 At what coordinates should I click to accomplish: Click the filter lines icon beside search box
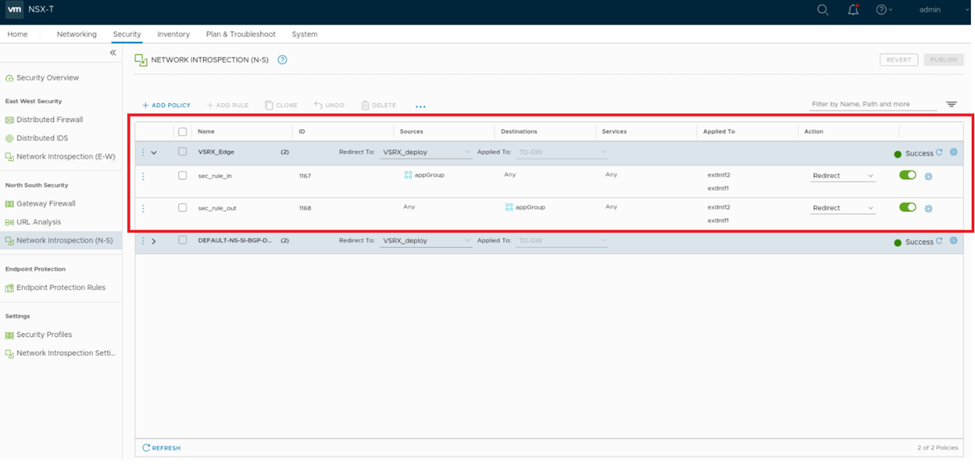pyautogui.click(x=951, y=105)
